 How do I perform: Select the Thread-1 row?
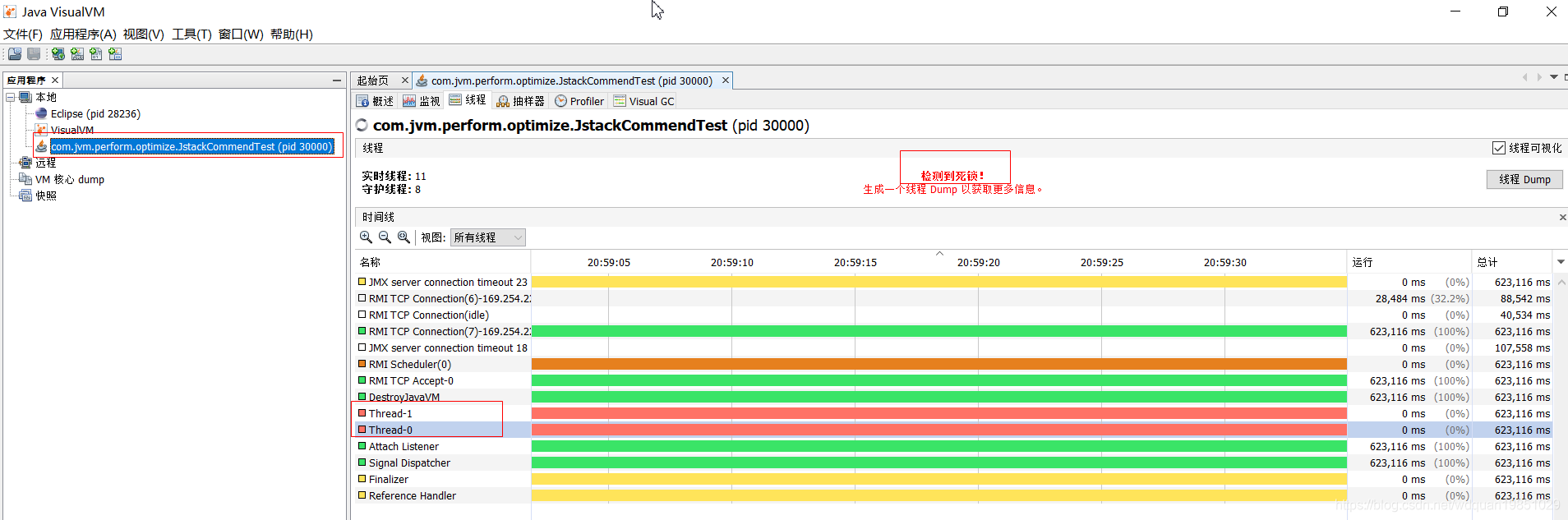pos(953,413)
